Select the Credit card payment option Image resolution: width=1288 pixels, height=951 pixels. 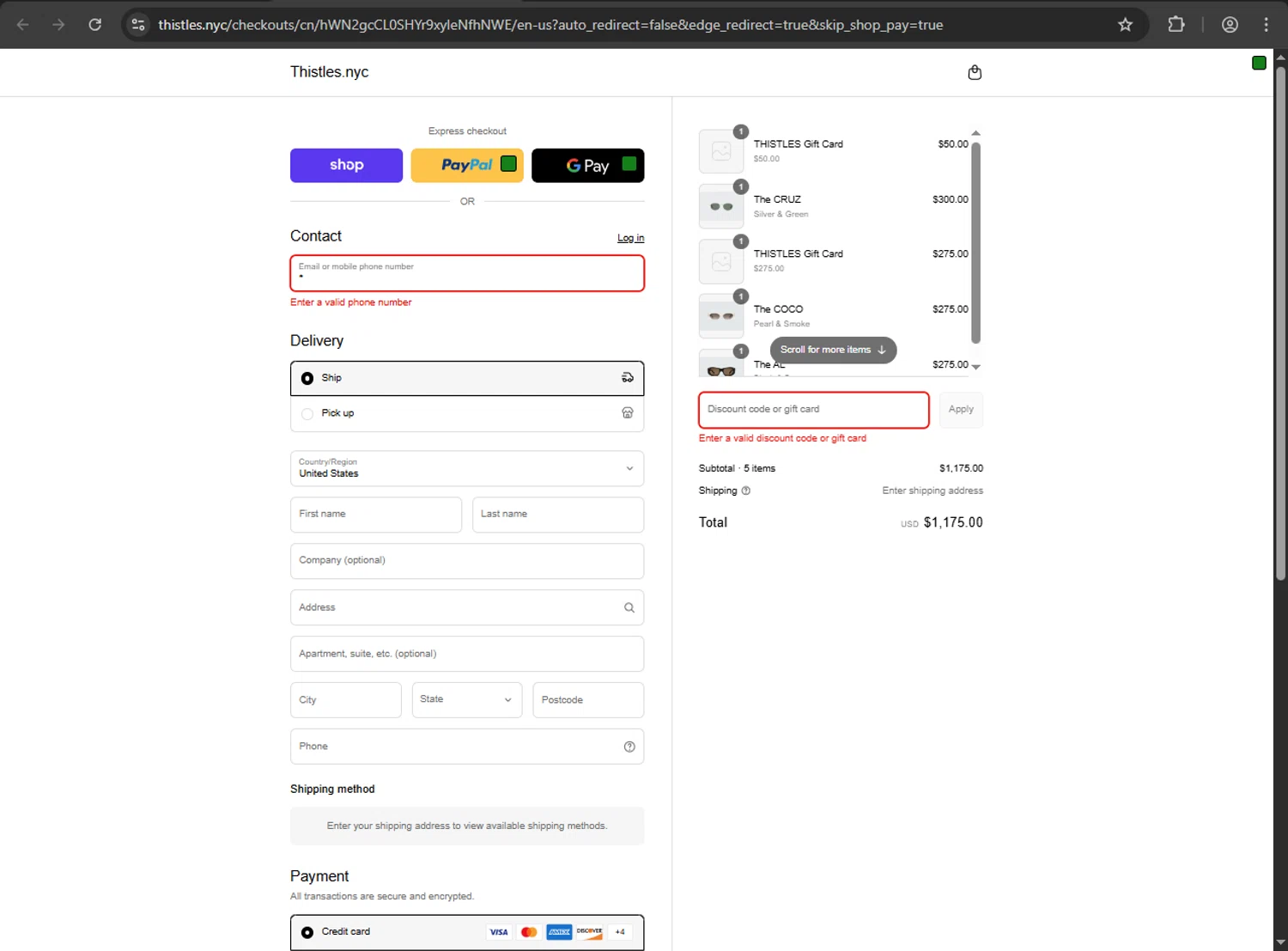tap(467, 932)
